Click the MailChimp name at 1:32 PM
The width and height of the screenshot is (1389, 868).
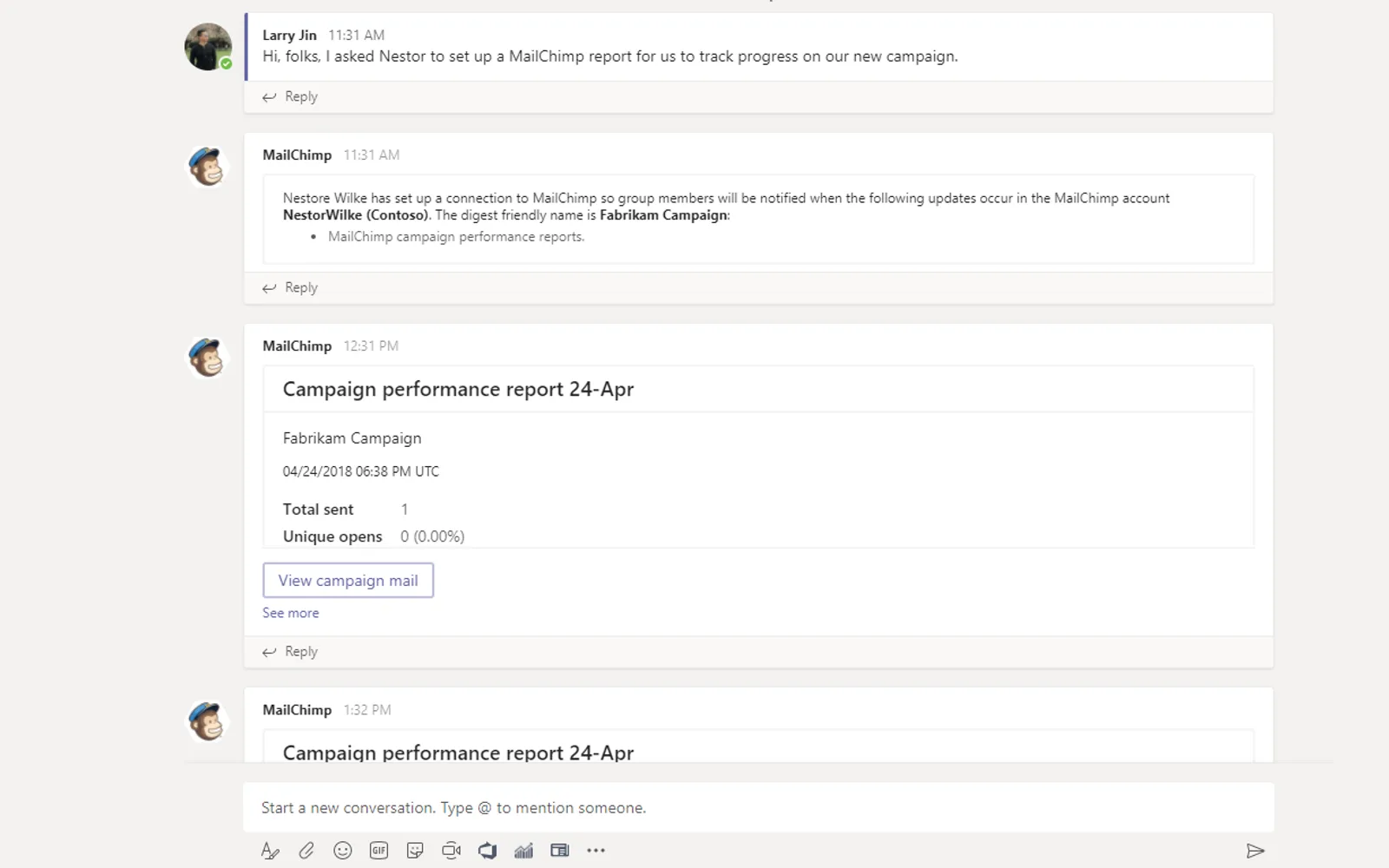pyautogui.click(x=297, y=709)
